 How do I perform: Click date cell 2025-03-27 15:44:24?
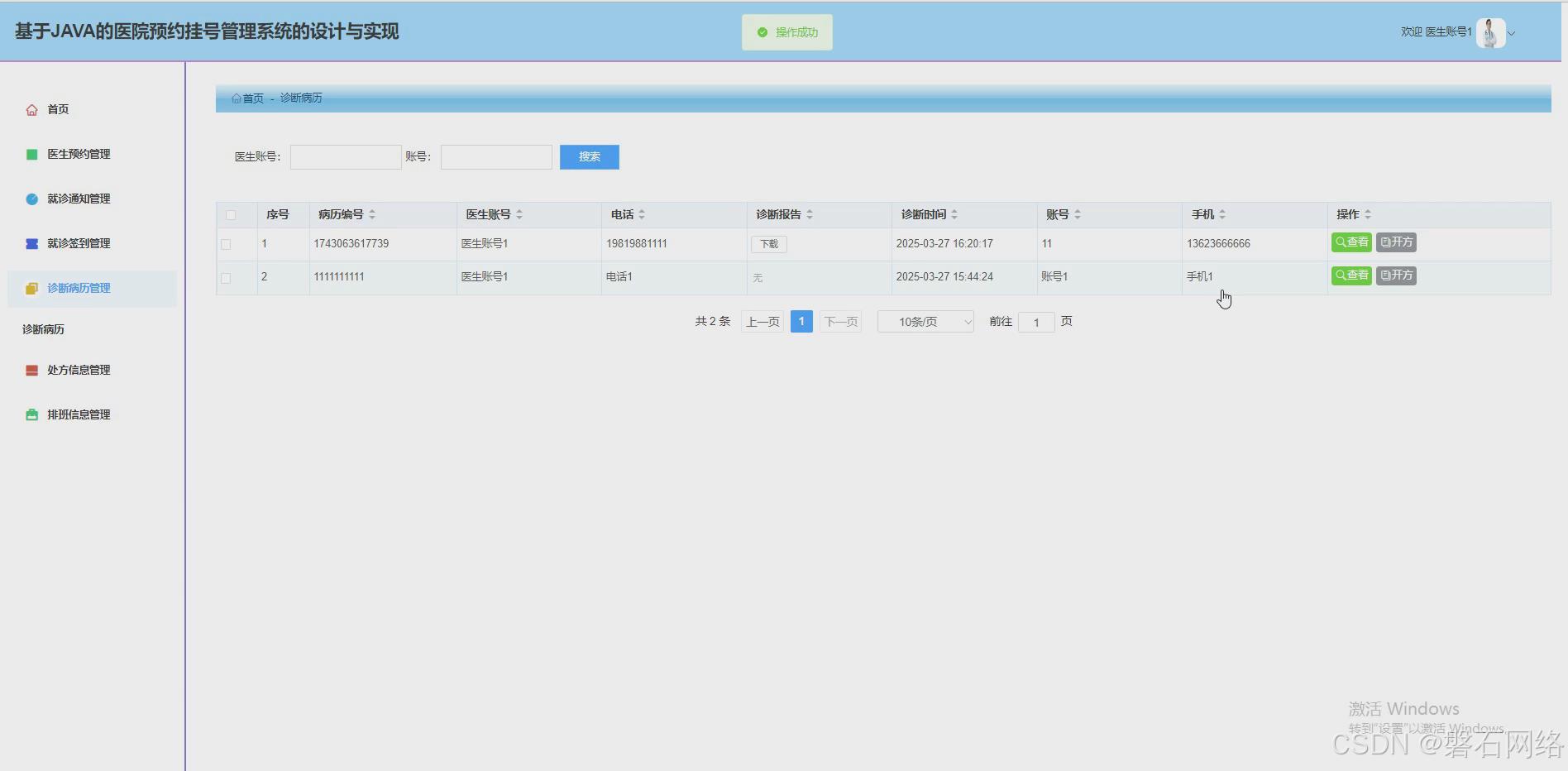click(x=944, y=277)
